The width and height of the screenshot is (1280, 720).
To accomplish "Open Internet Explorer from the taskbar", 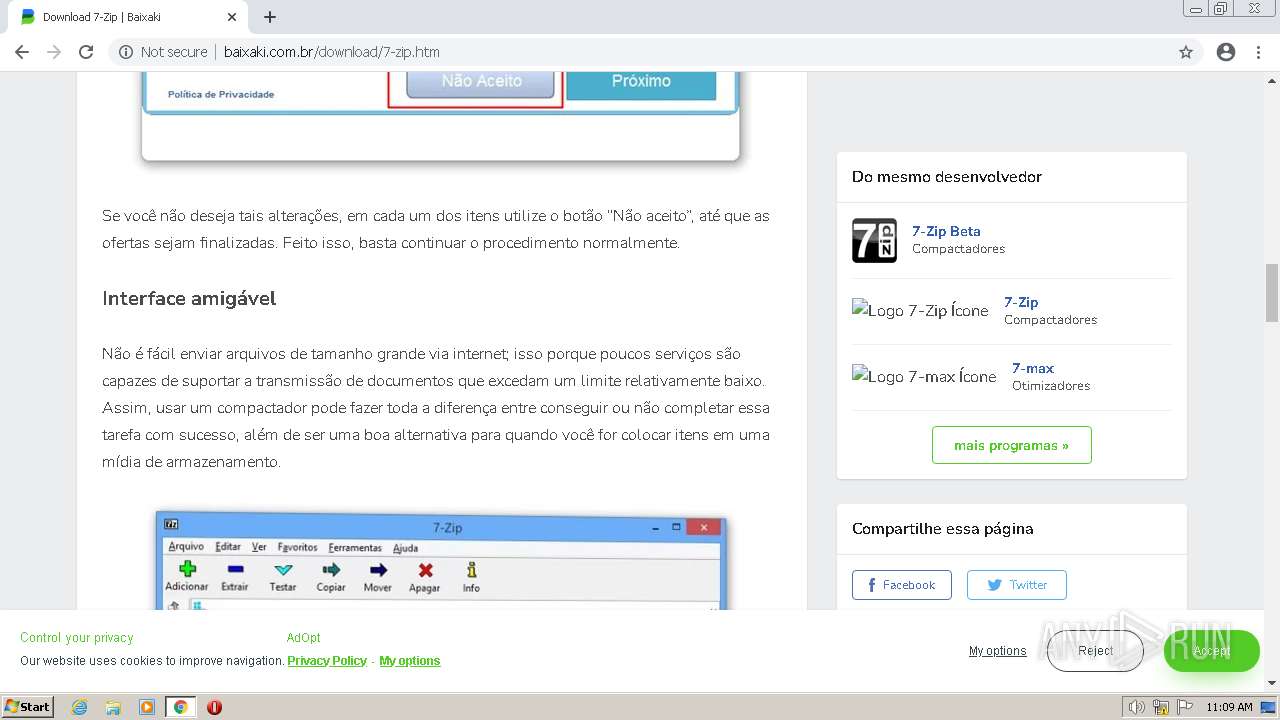I will pos(80,707).
